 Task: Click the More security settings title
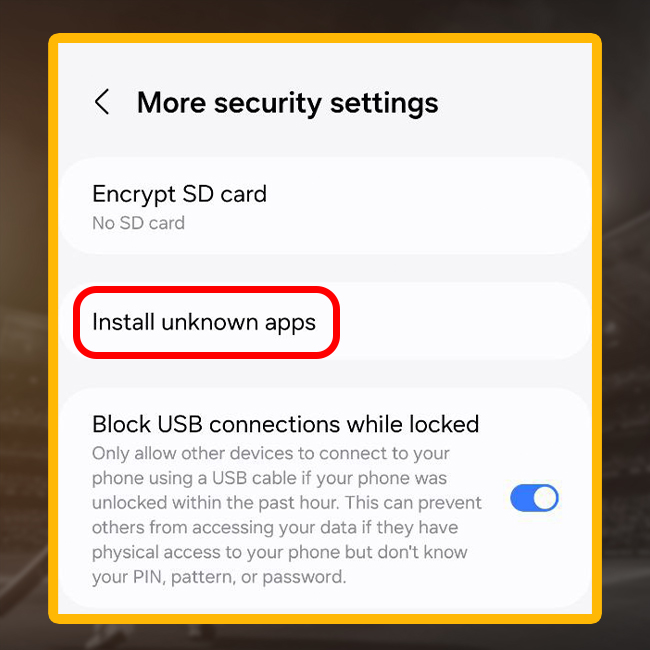click(287, 103)
